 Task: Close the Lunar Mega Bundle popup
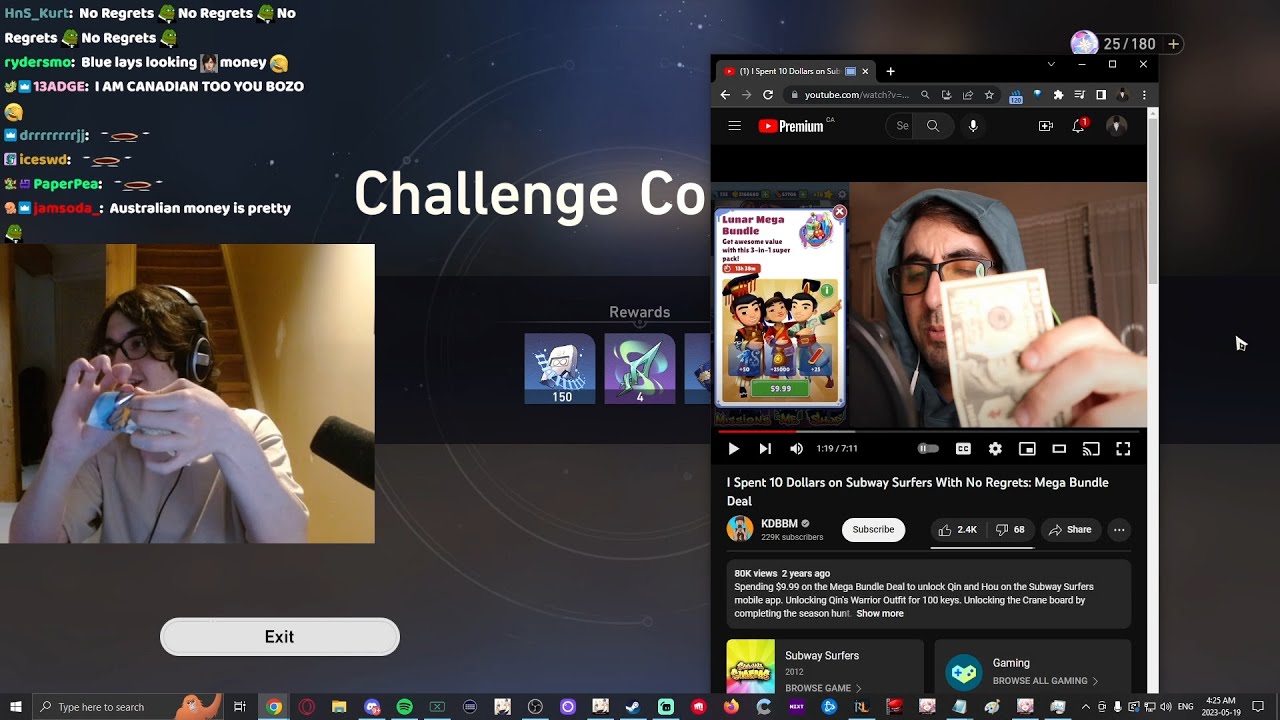(840, 212)
